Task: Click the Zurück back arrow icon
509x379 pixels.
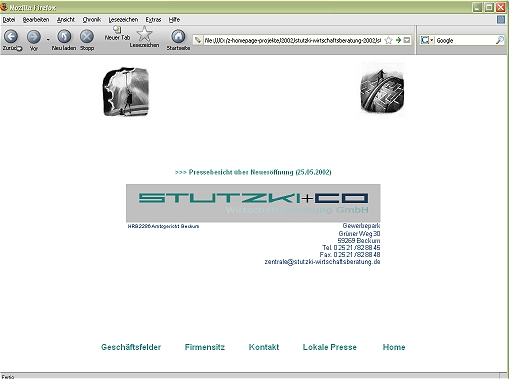Action: coord(11,36)
